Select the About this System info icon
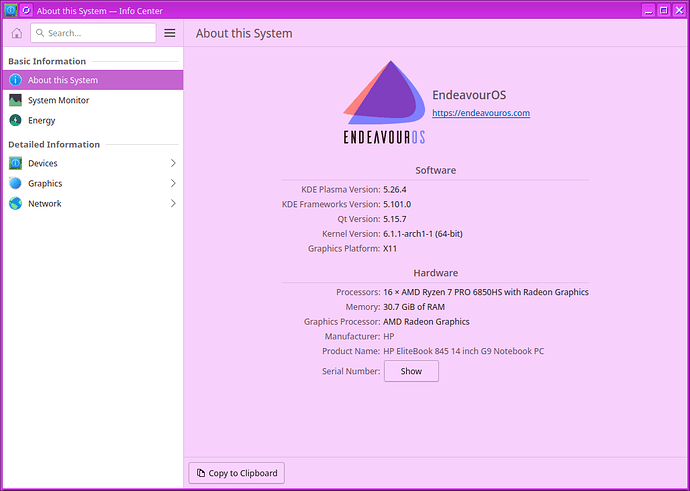Viewport: 690px width, 491px height. [x=15, y=80]
